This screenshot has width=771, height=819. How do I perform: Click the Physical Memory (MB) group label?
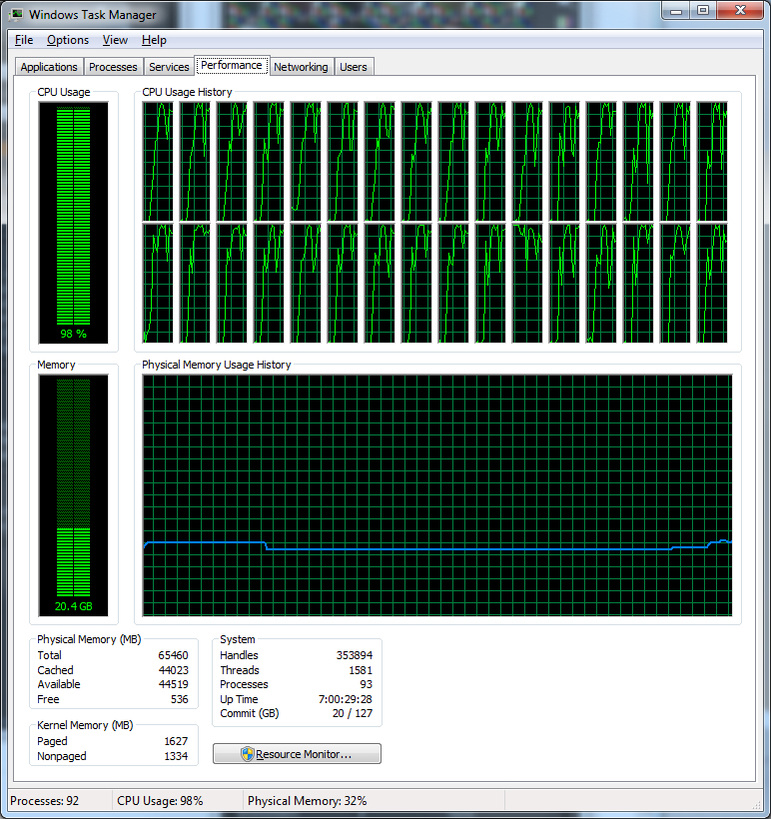click(x=89, y=639)
